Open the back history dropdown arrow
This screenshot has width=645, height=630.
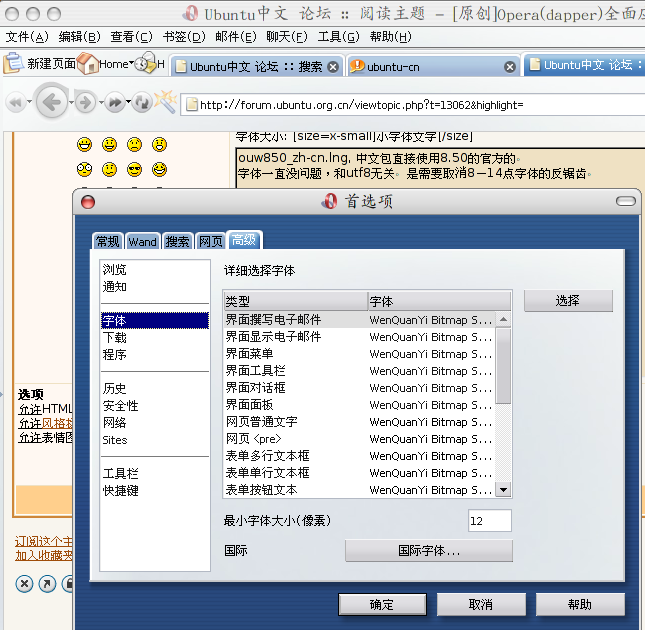click(x=71, y=102)
